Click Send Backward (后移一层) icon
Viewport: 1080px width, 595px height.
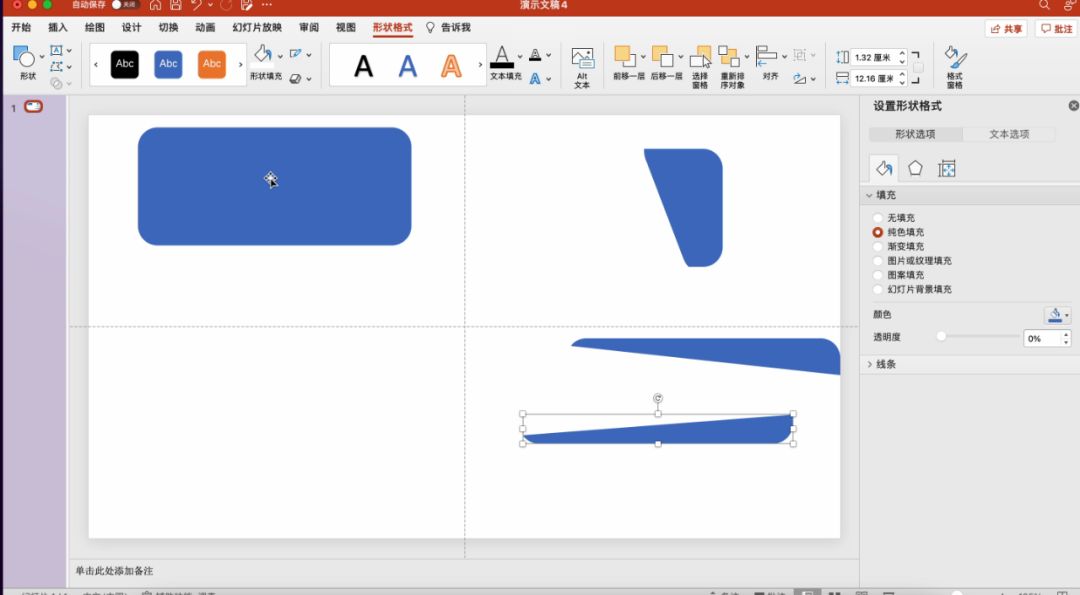tap(662, 56)
